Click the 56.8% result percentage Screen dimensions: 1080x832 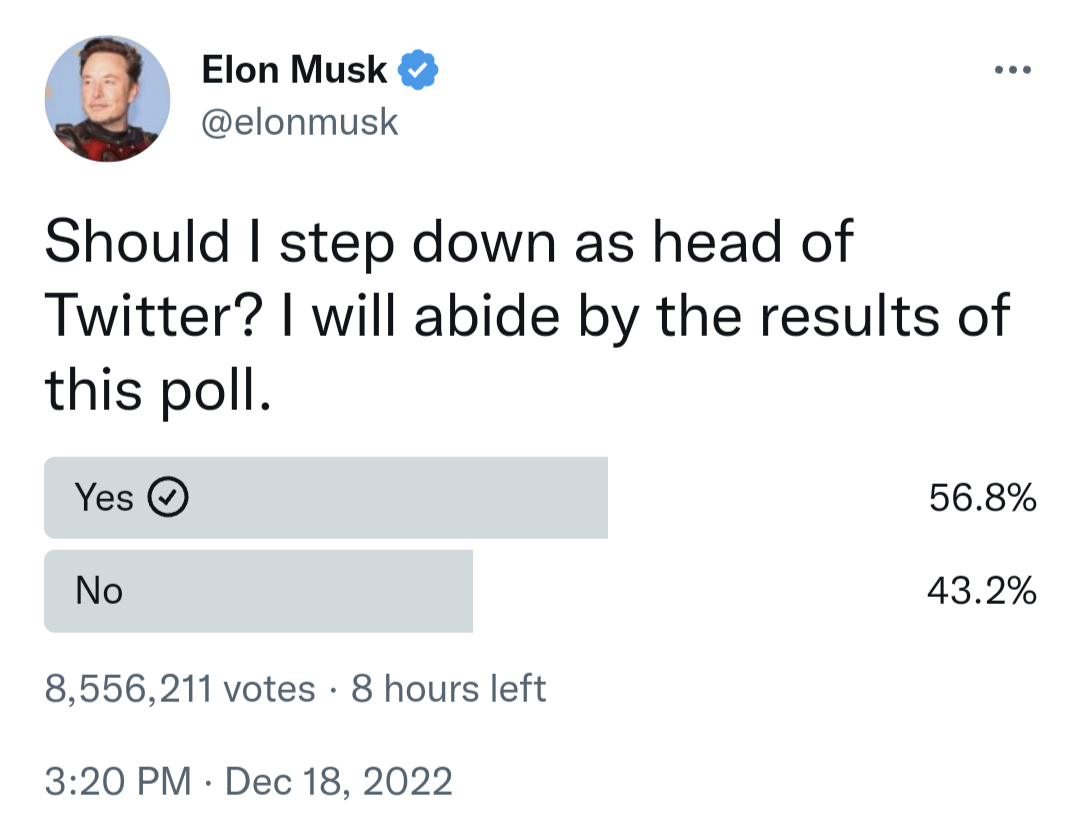[x=982, y=497]
